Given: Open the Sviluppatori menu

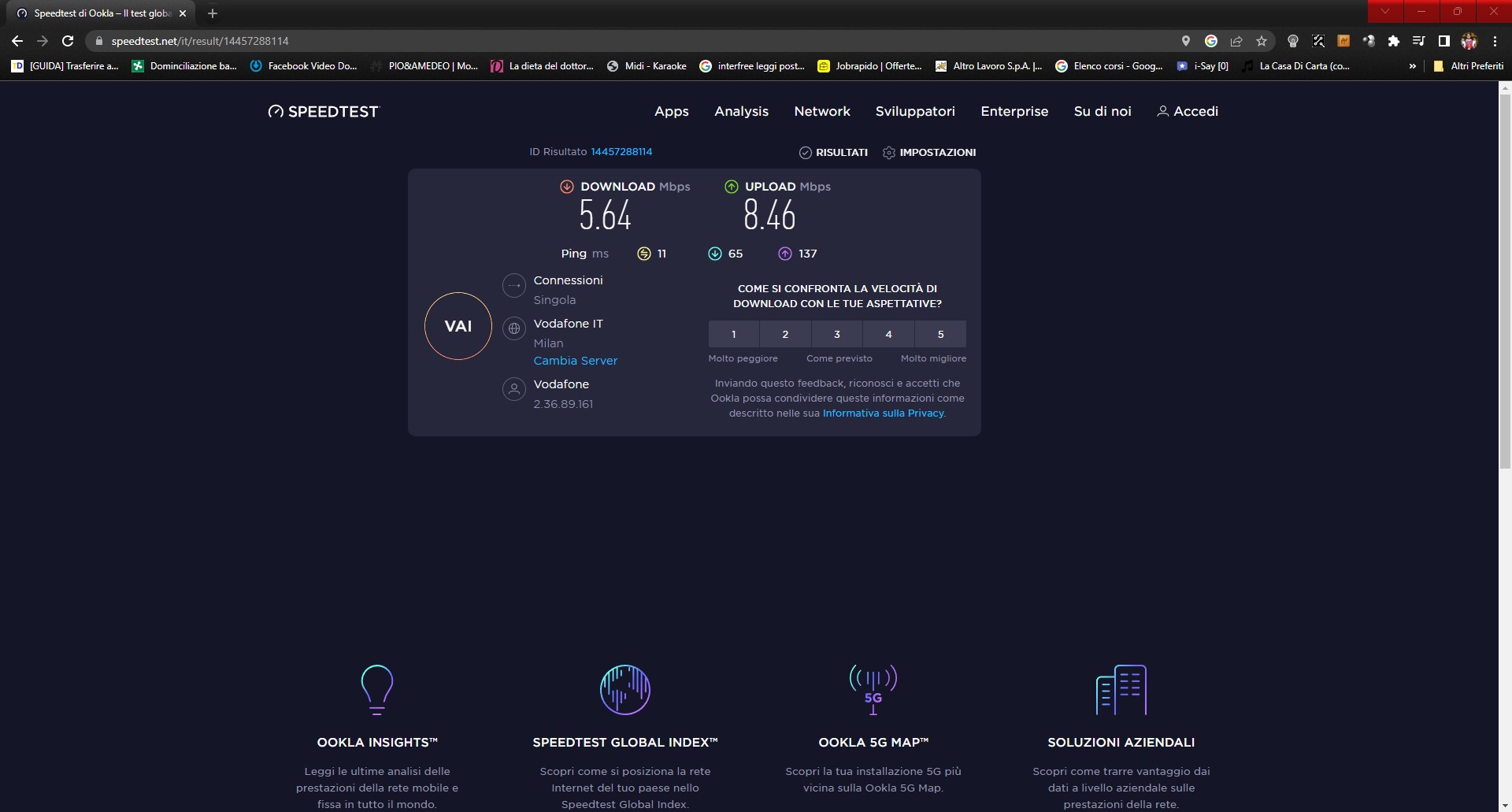Looking at the screenshot, I should [915, 112].
